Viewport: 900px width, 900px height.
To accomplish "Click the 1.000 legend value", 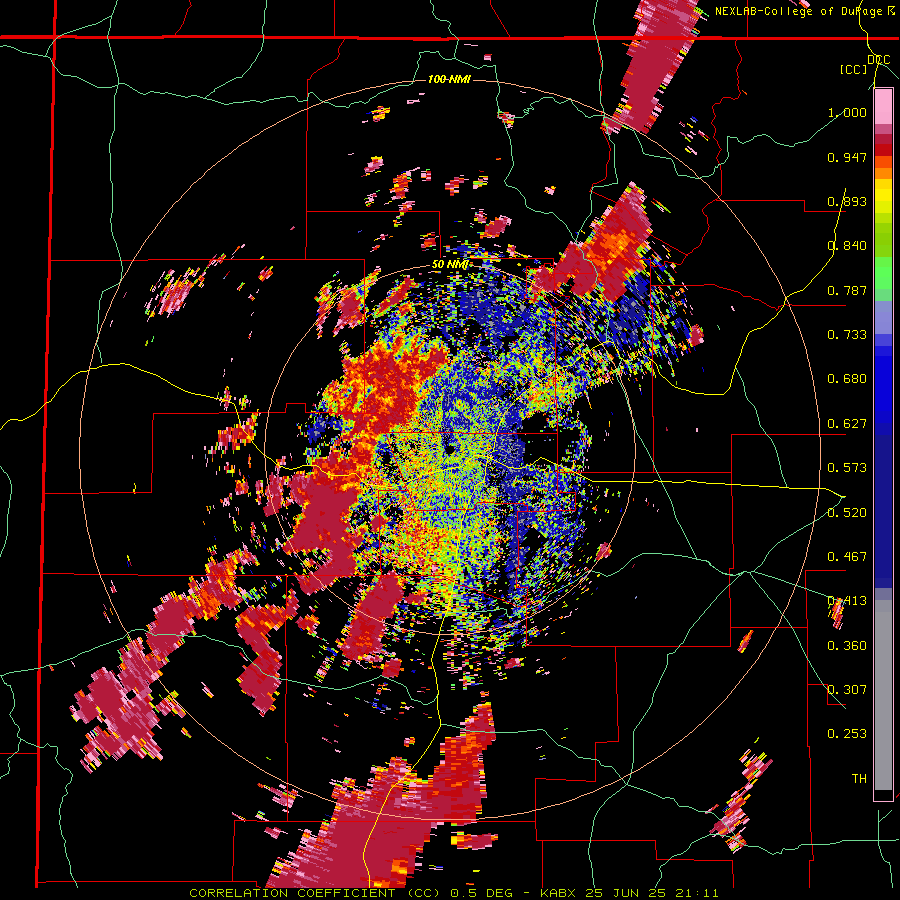I will coord(847,112).
